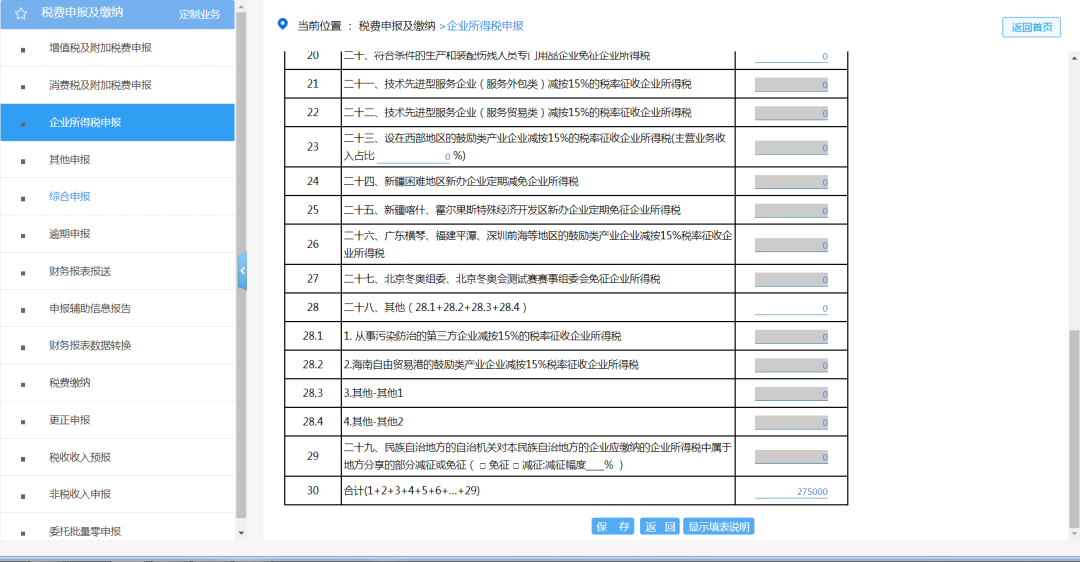This screenshot has width=1080, height=562.
Task: Click the location pin icon near 当前位置
Action: pyautogui.click(x=282, y=24)
